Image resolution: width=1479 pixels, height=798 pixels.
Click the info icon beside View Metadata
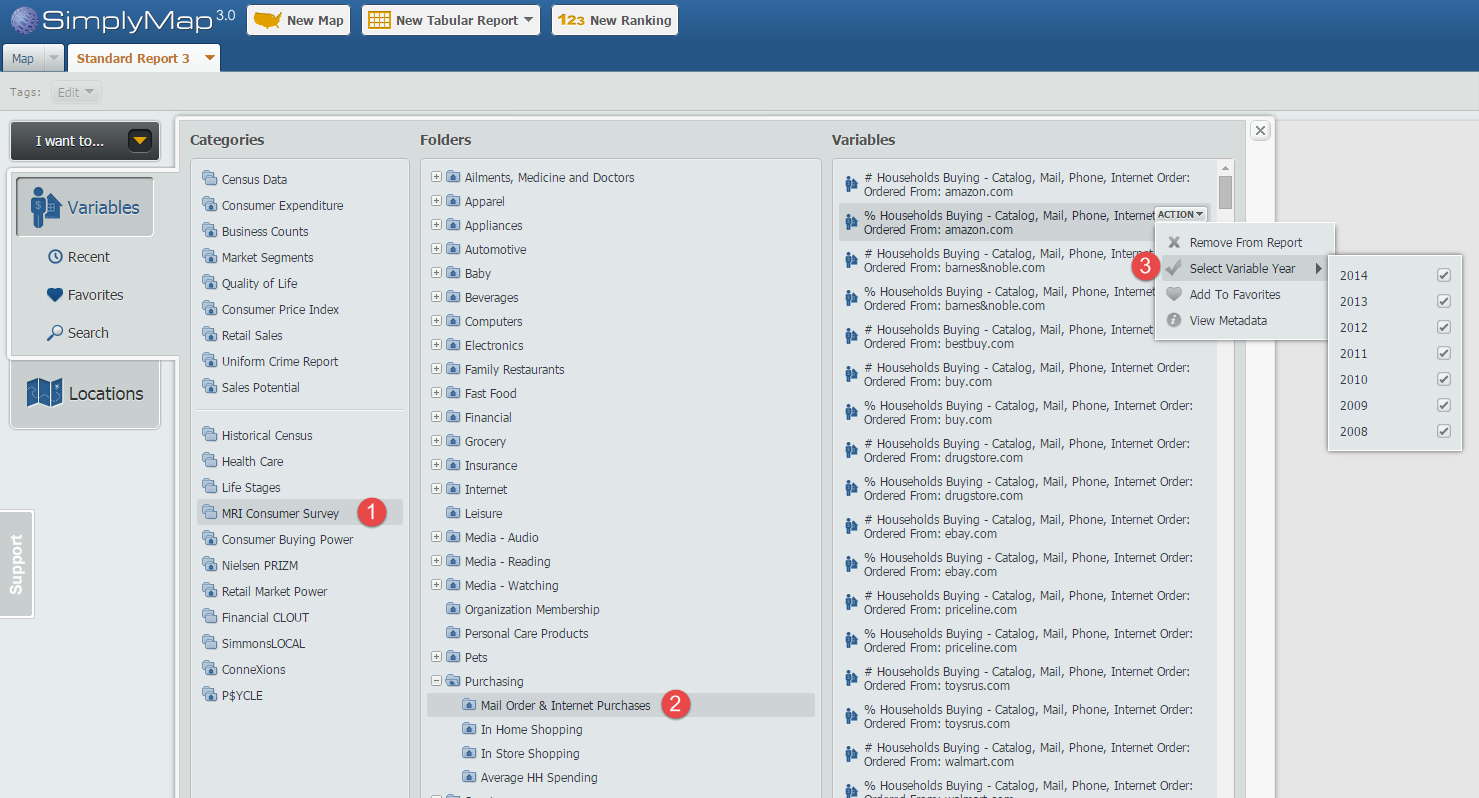1174,320
